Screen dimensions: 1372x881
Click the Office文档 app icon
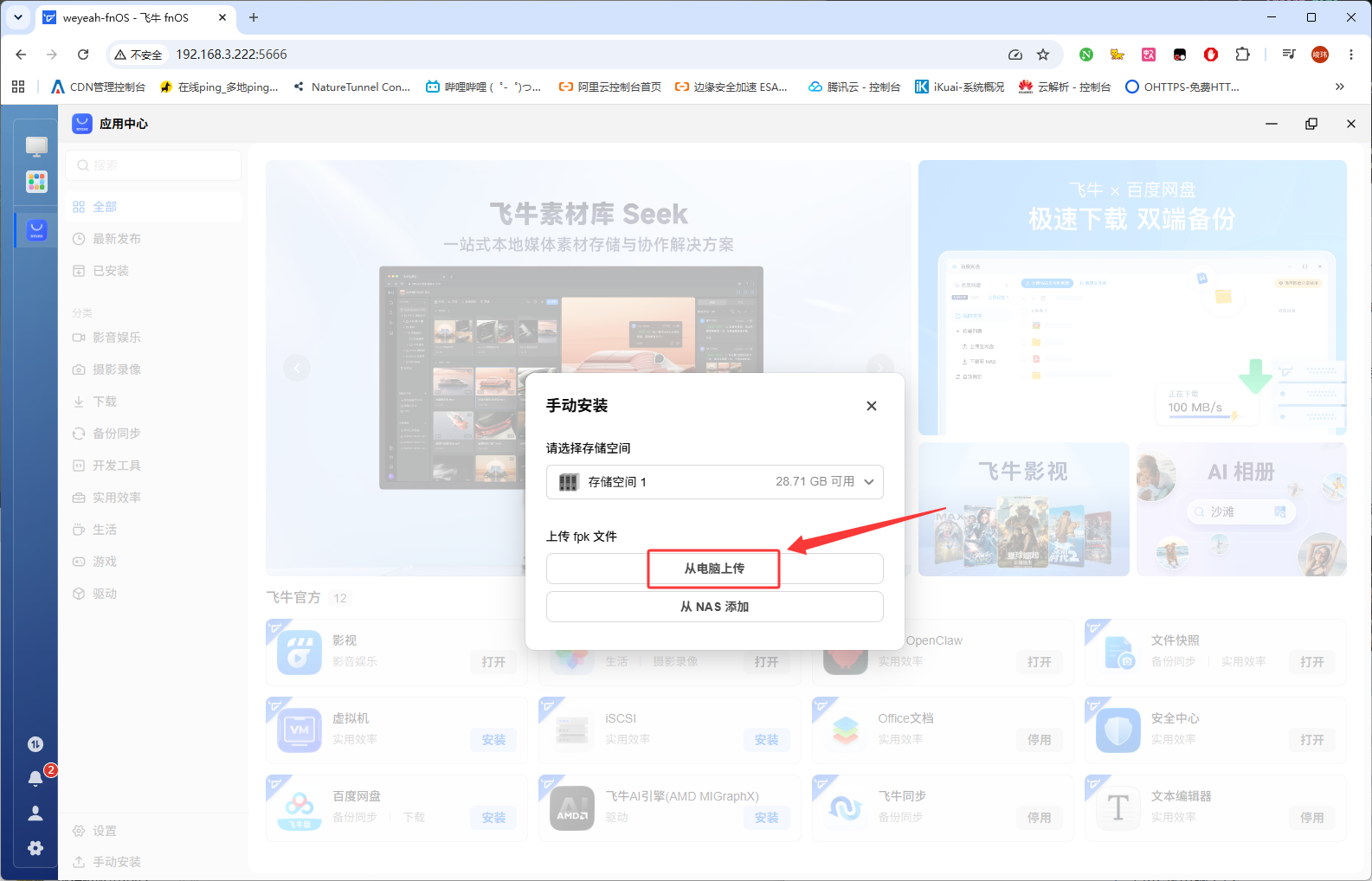846,730
